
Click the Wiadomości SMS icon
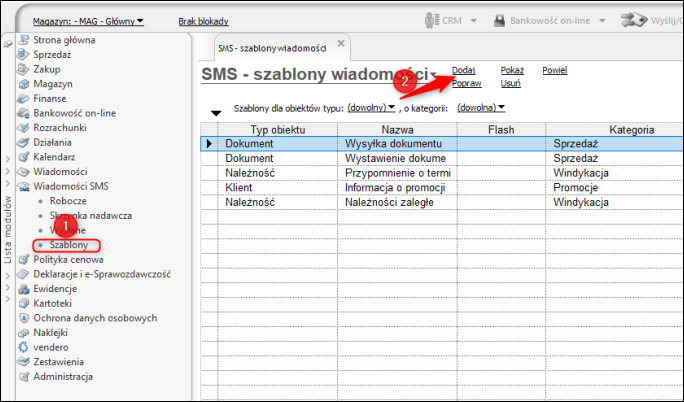(23, 186)
